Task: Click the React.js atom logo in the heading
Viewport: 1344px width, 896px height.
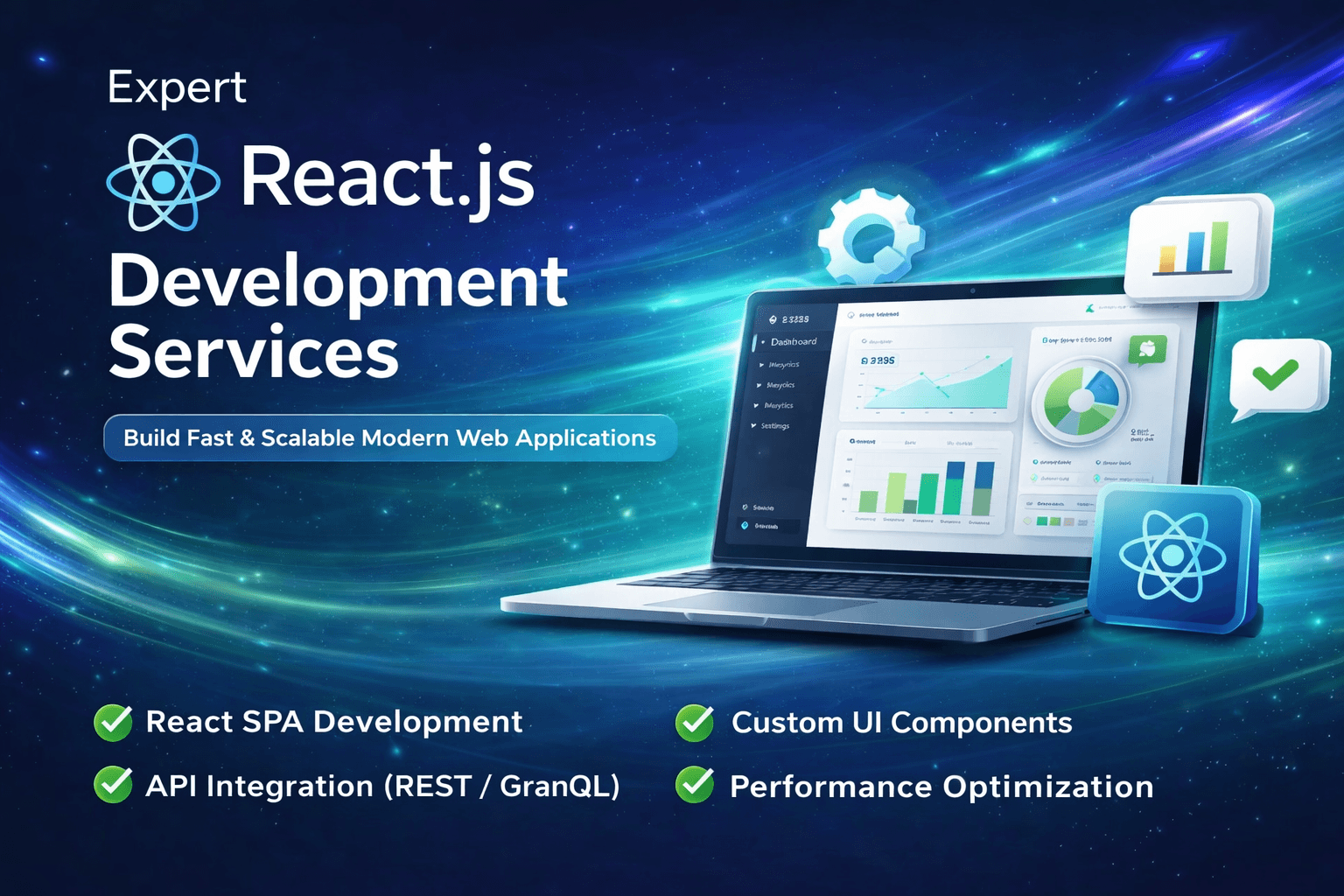Action: [x=163, y=182]
